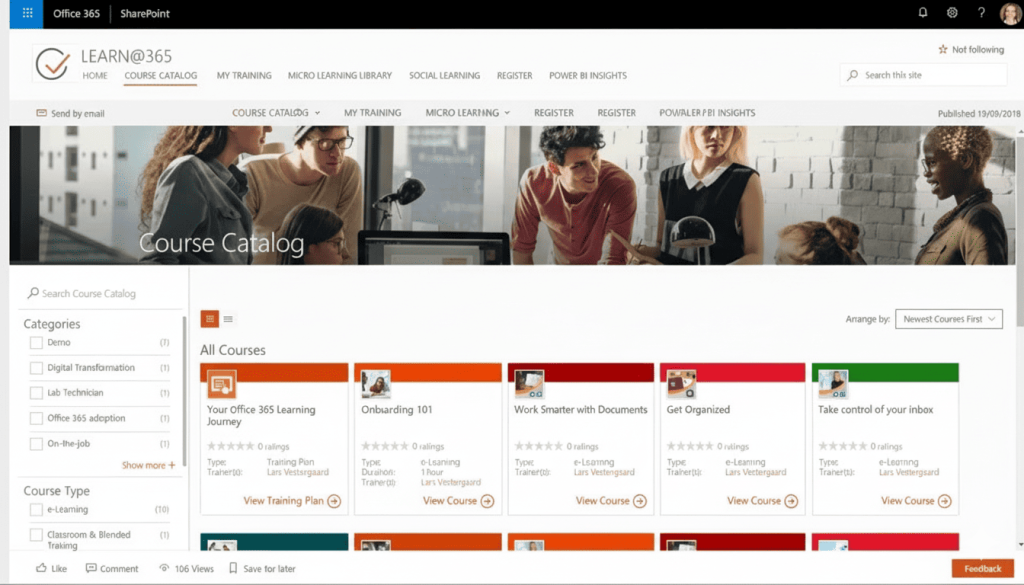Expand categories with Show more
This screenshot has width=1024, height=585.
click(x=148, y=465)
